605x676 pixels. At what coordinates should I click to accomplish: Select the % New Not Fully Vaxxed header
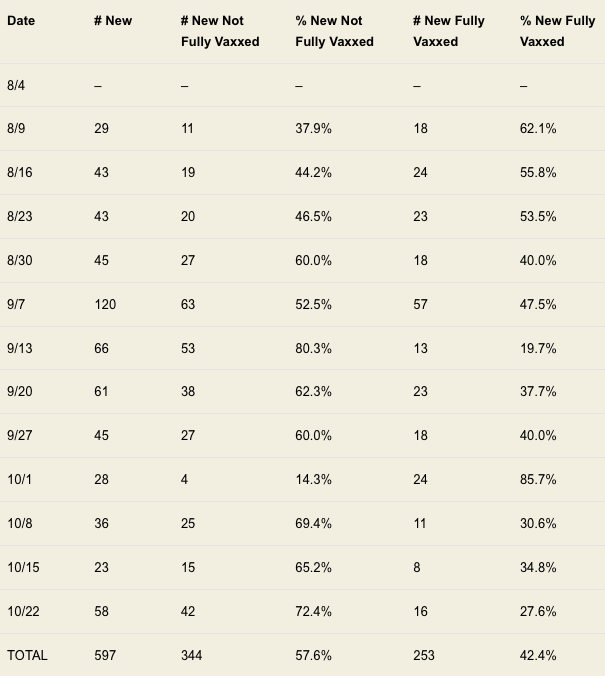pos(334,31)
